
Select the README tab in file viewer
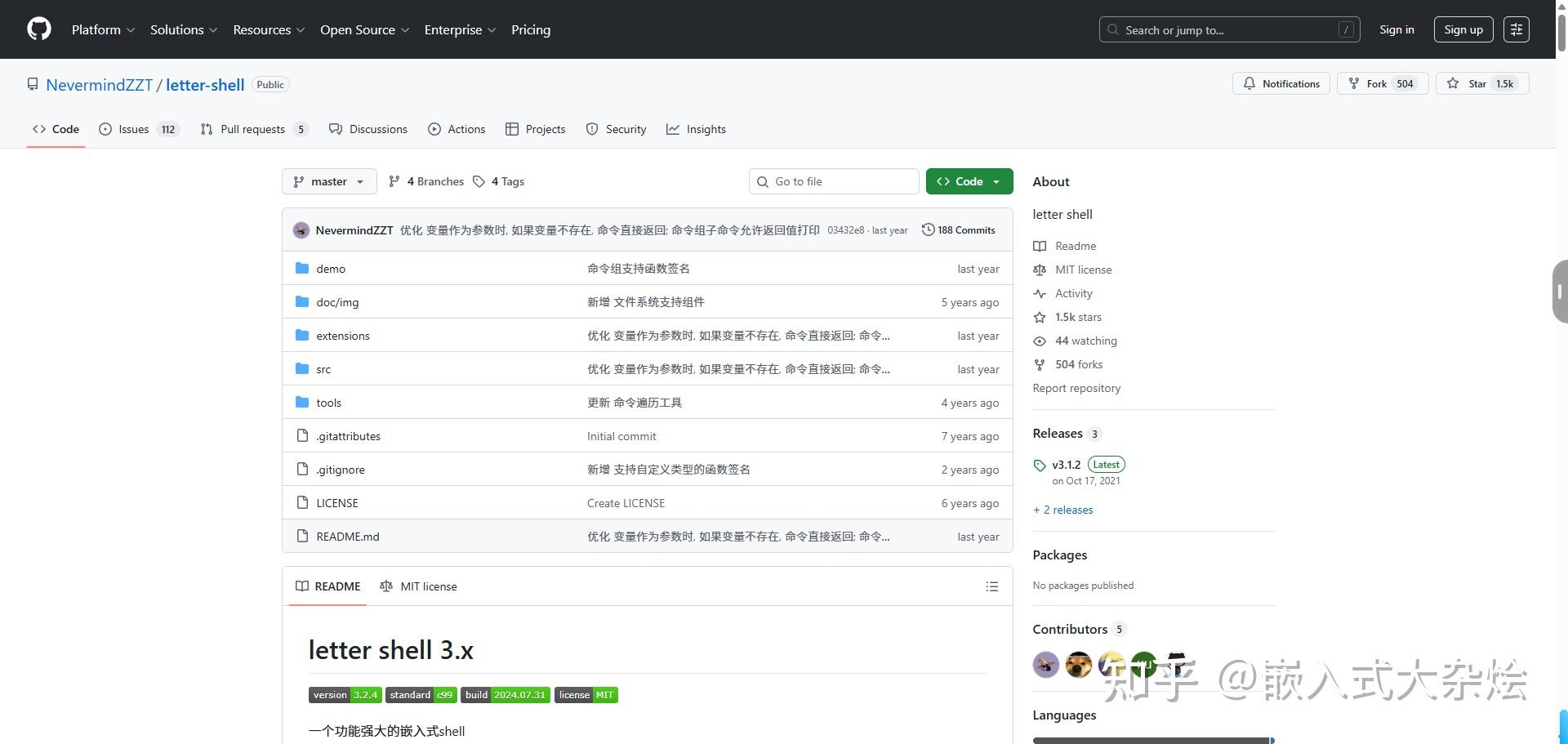(327, 586)
